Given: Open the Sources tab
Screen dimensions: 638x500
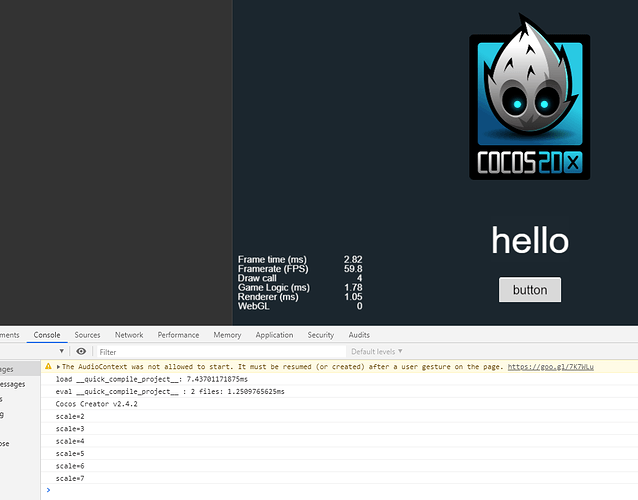Looking at the screenshot, I should [x=87, y=335].
